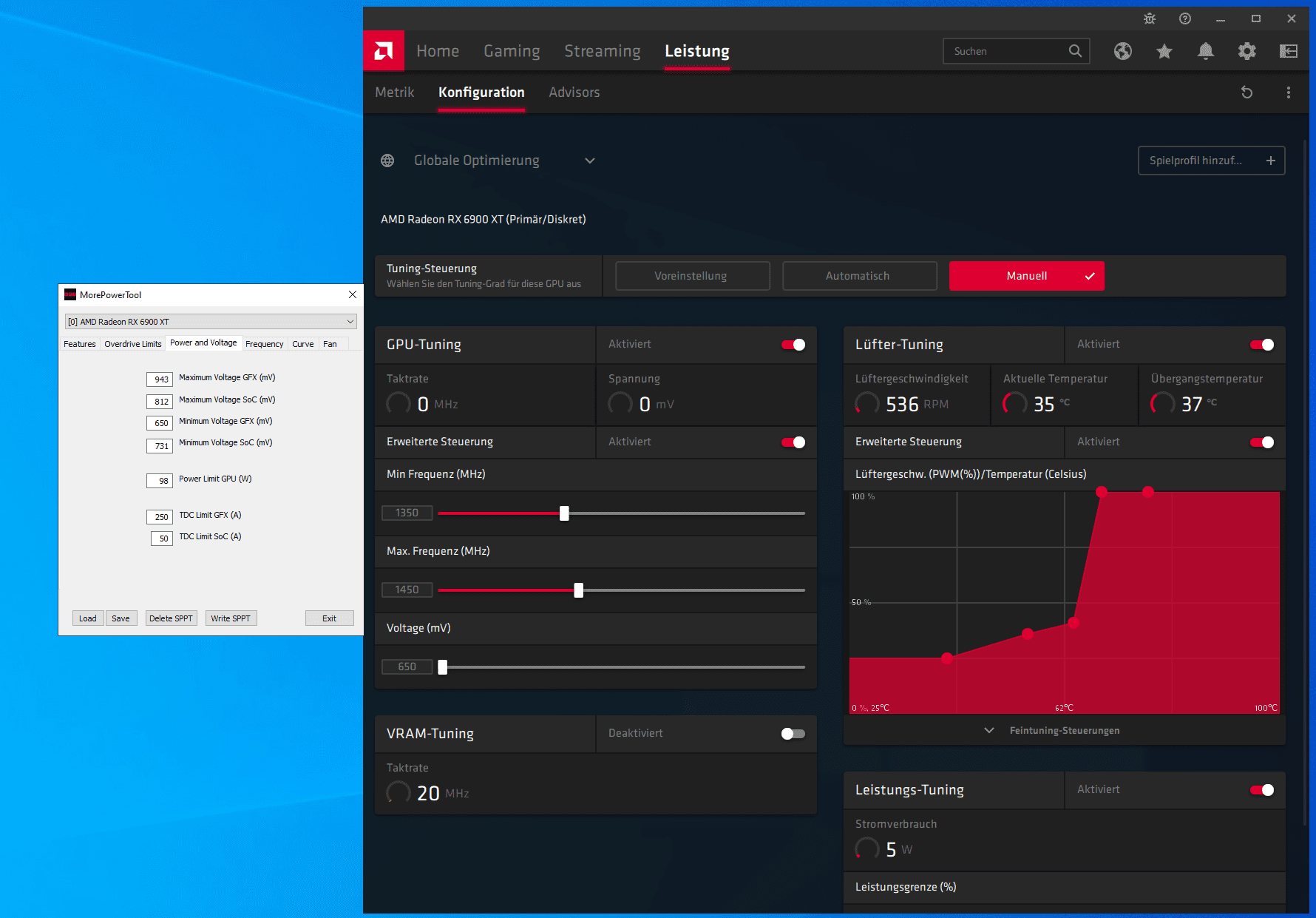Open the web browser globe icon
This screenshot has width=1316, height=918.
pyautogui.click(x=1123, y=51)
